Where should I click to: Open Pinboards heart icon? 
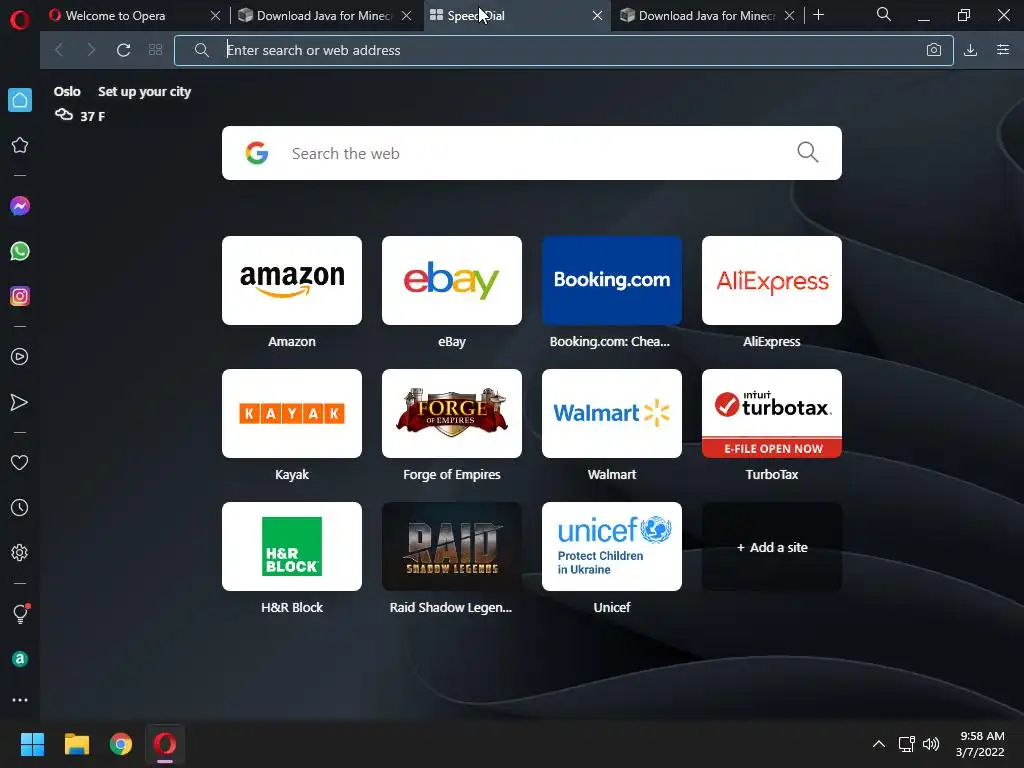[20, 462]
